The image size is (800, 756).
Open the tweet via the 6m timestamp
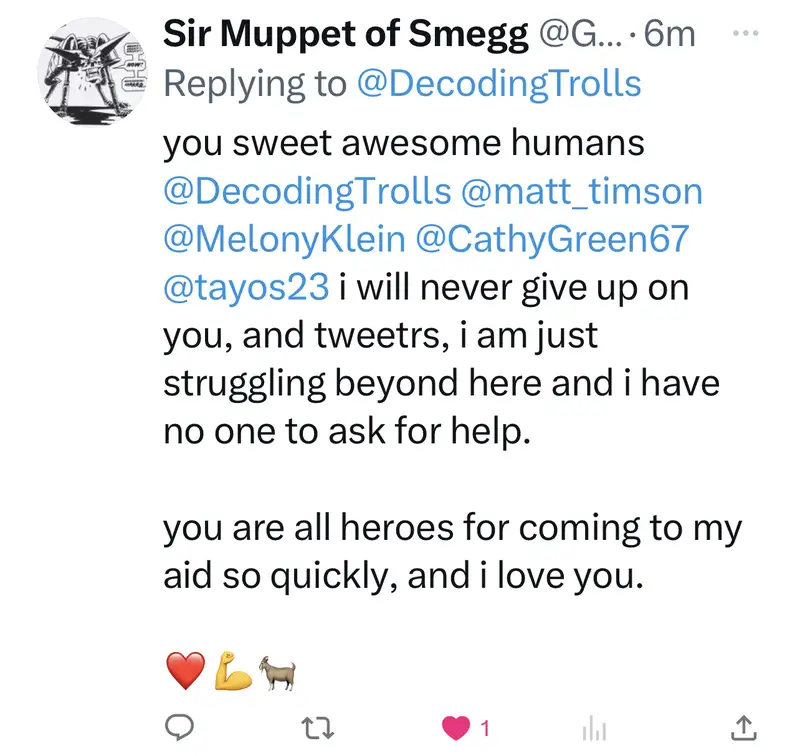point(670,35)
